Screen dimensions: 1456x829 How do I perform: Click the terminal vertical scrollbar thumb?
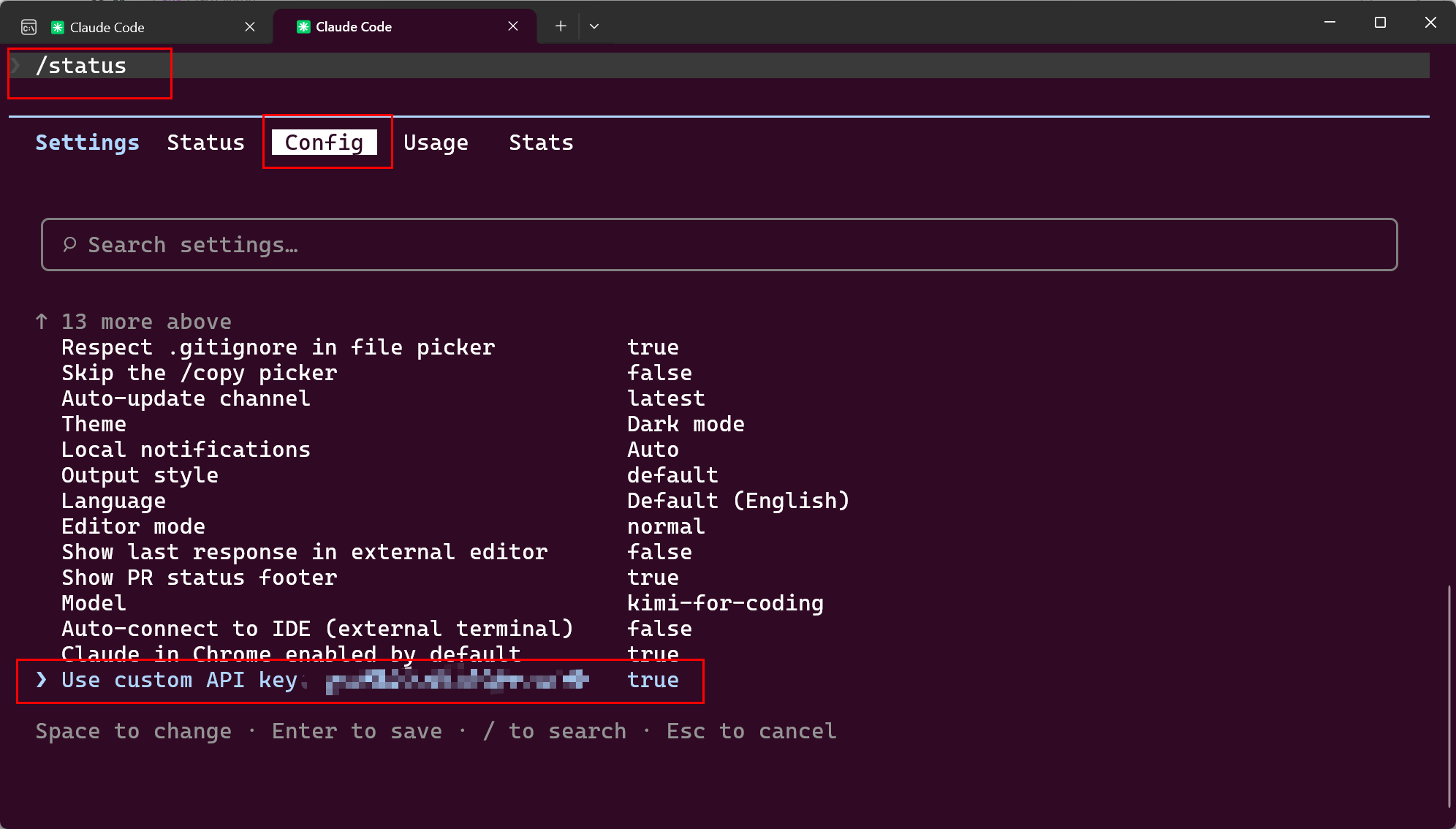click(1449, 696)
